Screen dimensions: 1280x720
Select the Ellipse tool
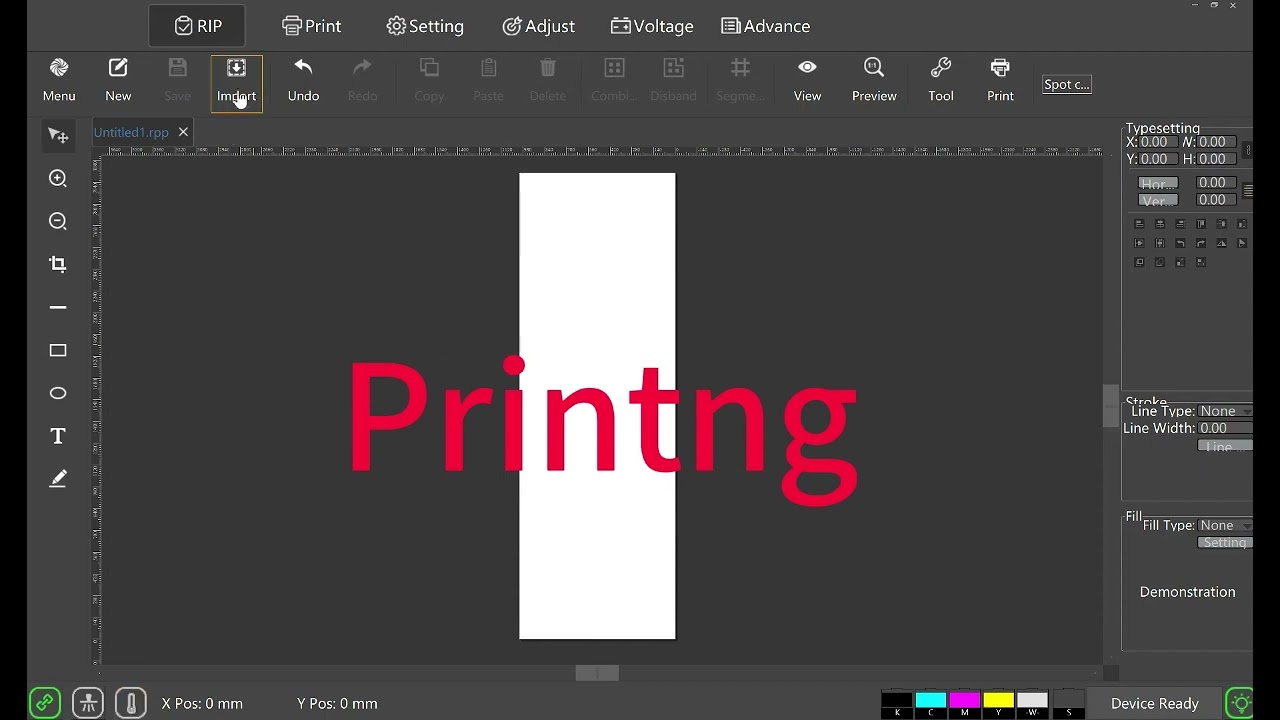pos(58,394)
